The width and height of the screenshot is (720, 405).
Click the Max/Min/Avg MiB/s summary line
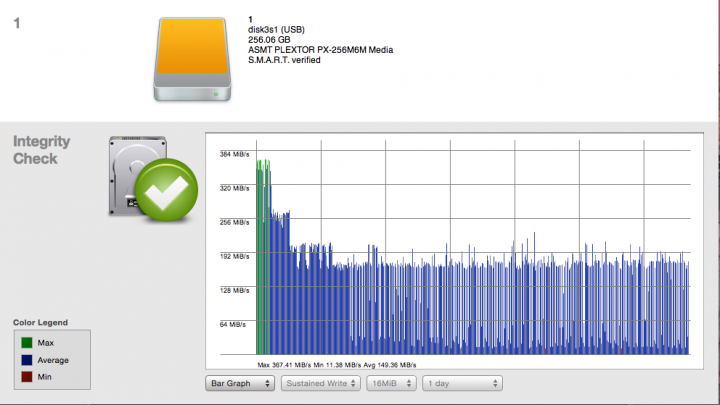pyautogui.click(x=337, y=365)
